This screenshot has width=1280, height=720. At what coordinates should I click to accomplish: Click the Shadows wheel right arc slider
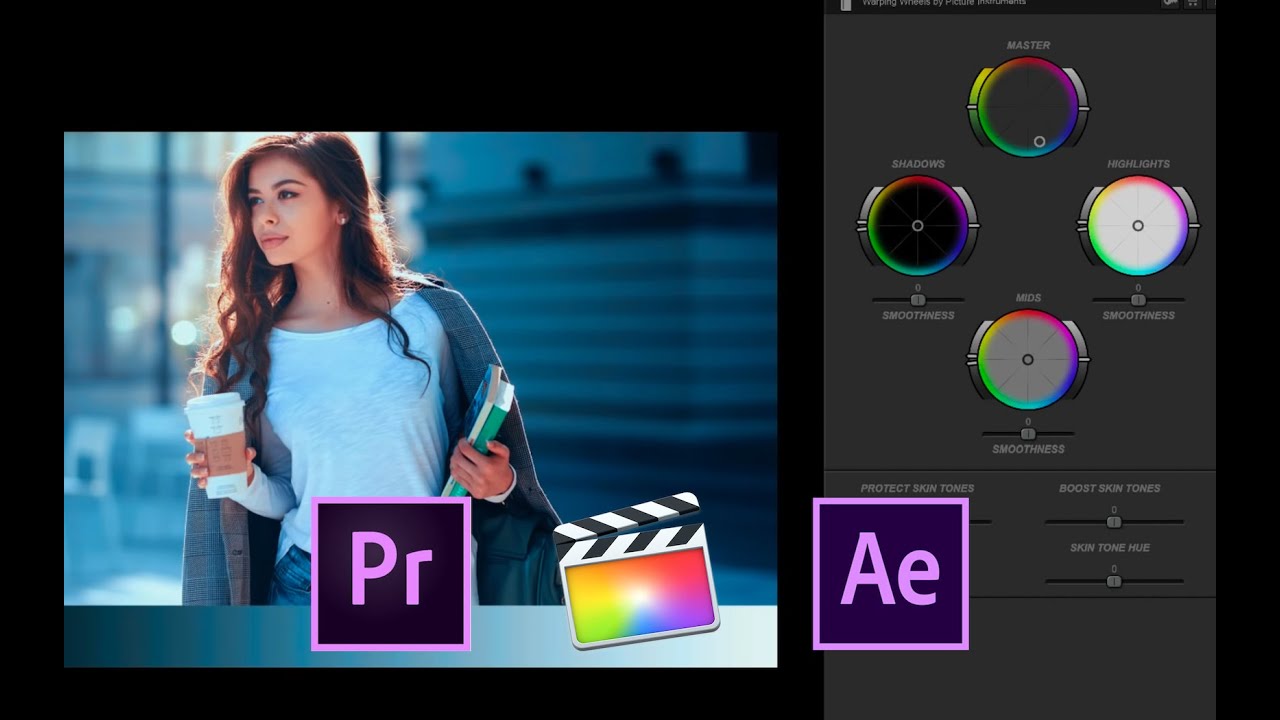click(974, 226)
